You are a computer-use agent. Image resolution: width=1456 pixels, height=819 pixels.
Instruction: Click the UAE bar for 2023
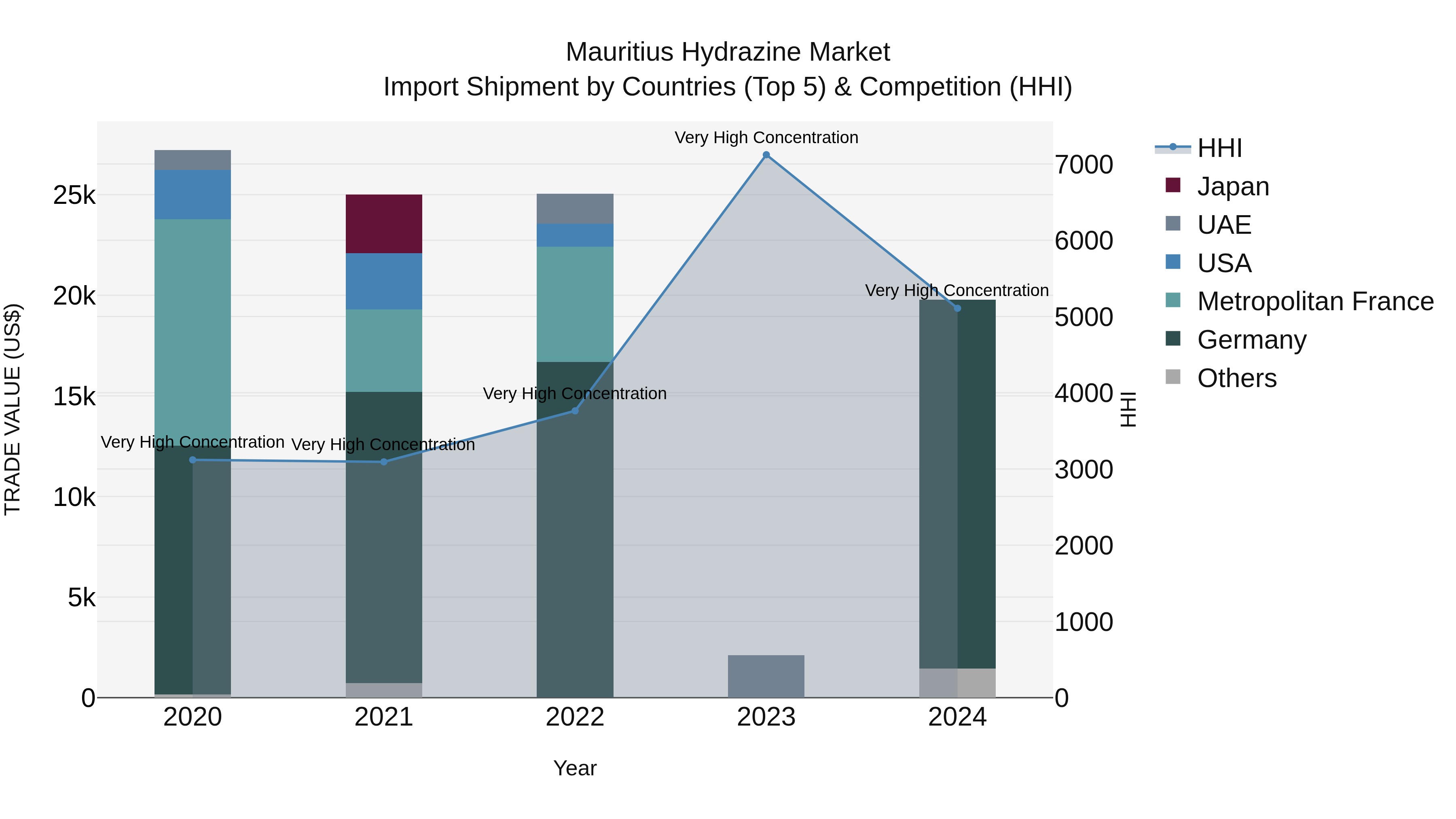click(x=766, y=676)
